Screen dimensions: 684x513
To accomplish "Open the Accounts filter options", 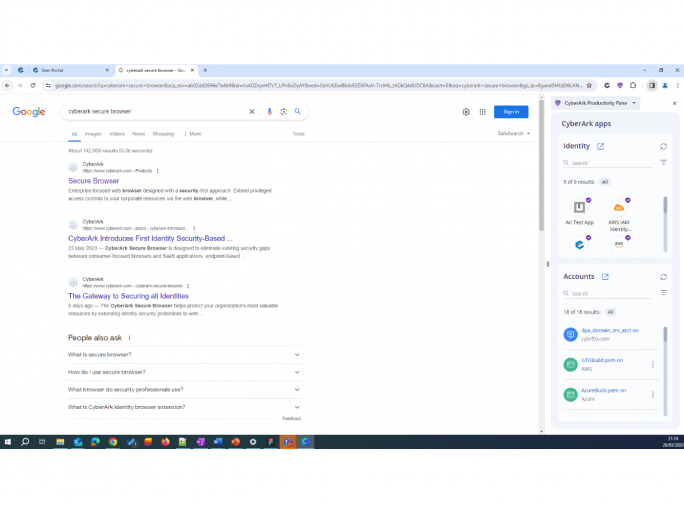I will pyautogui.click(x=663, y=293).
